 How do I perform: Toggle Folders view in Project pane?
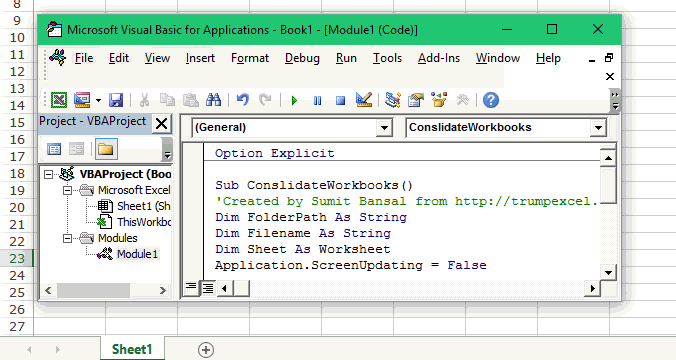(x=106, y=149)
